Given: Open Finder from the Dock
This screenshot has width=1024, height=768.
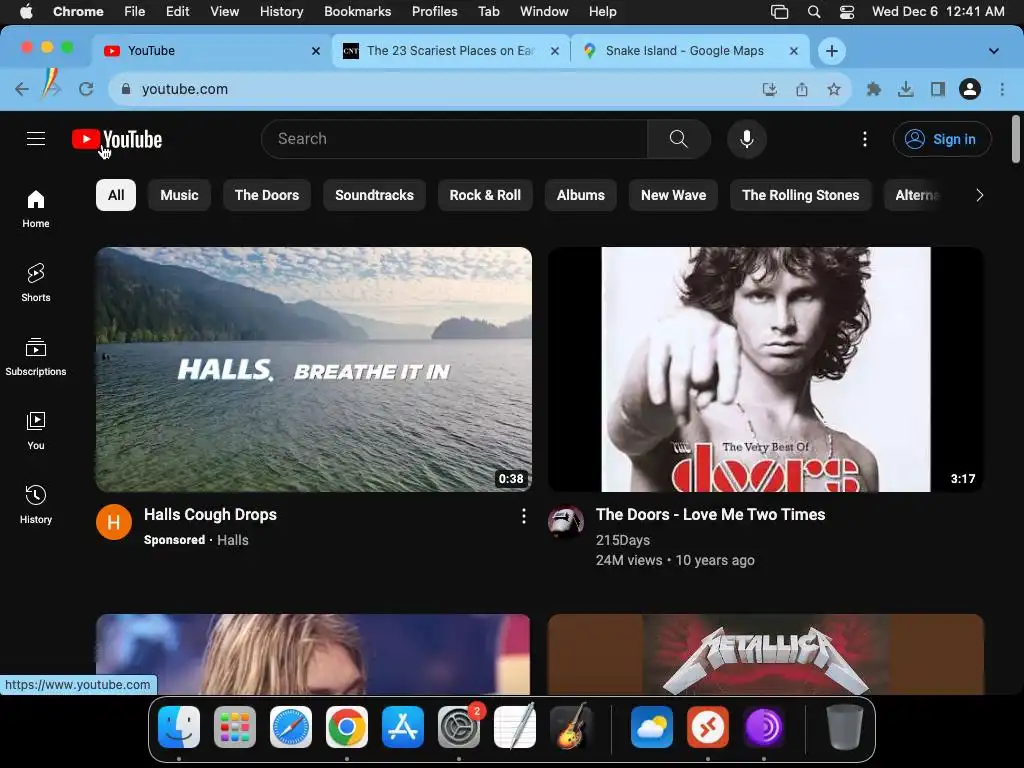Looking at the screenshot, I should click(179, 727).
